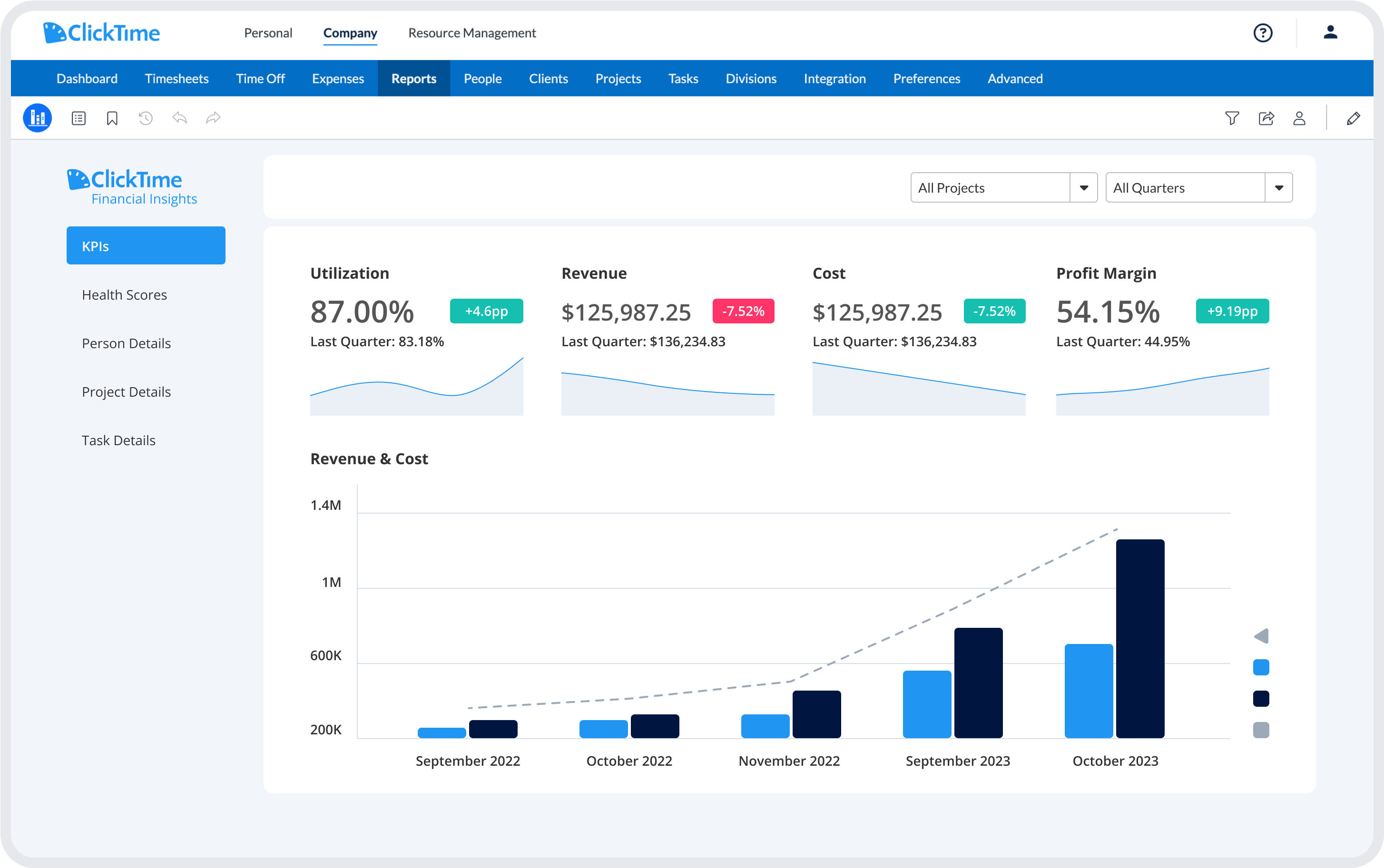The height and width of the screenshot is (868, 1384).
Task: Select the chart view icon in the toolbar
Action: click(37, 117)
